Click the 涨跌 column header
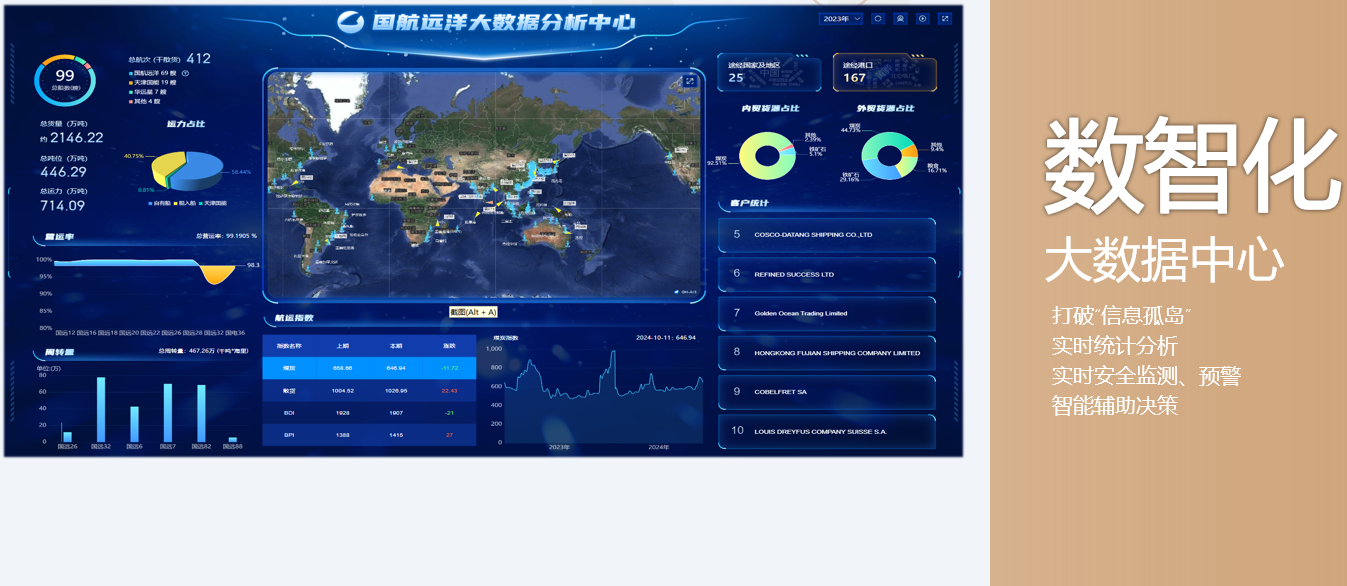Screen dimensions: 1347x586 449,346
